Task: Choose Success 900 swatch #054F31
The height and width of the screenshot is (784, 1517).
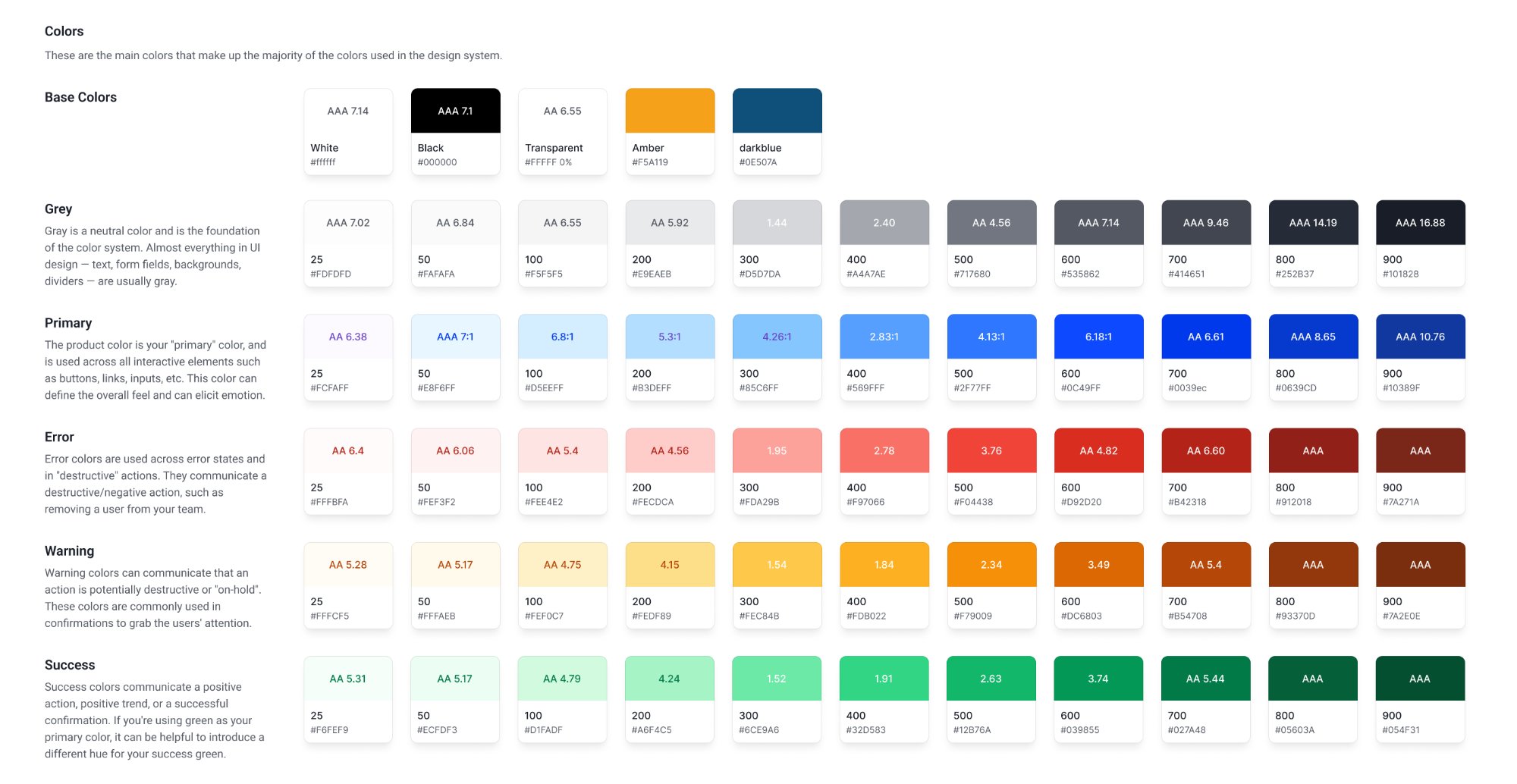Action: tap(1419, 679)
